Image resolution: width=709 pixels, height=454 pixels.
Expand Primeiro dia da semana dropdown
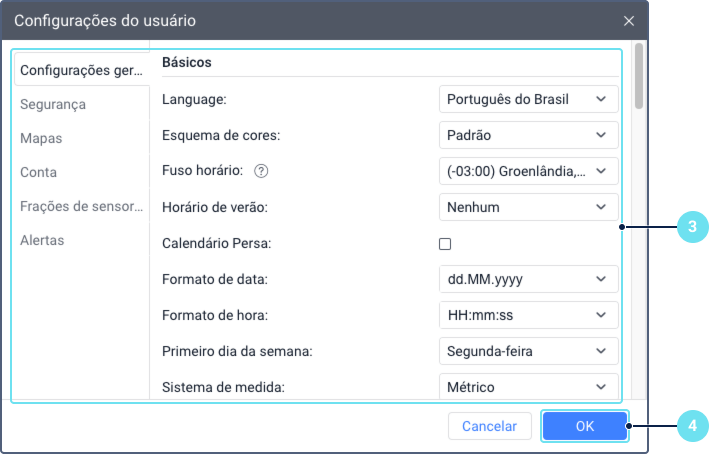[528, 351]
